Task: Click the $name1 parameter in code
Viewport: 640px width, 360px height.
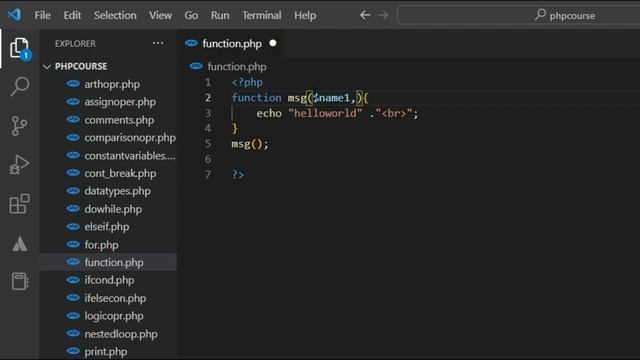Action: pos(331,98)
